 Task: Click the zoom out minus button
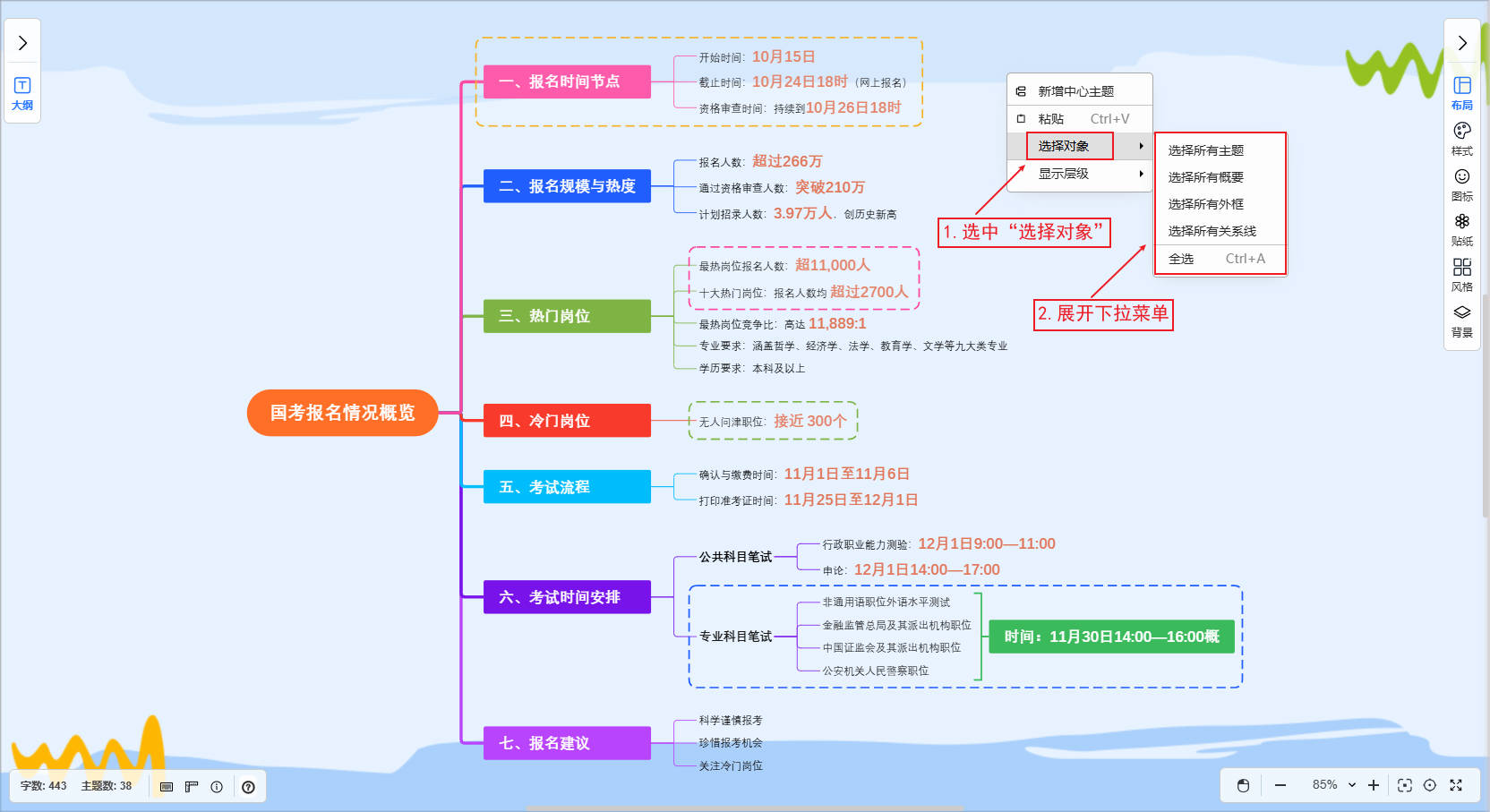tap(1280, 785)
